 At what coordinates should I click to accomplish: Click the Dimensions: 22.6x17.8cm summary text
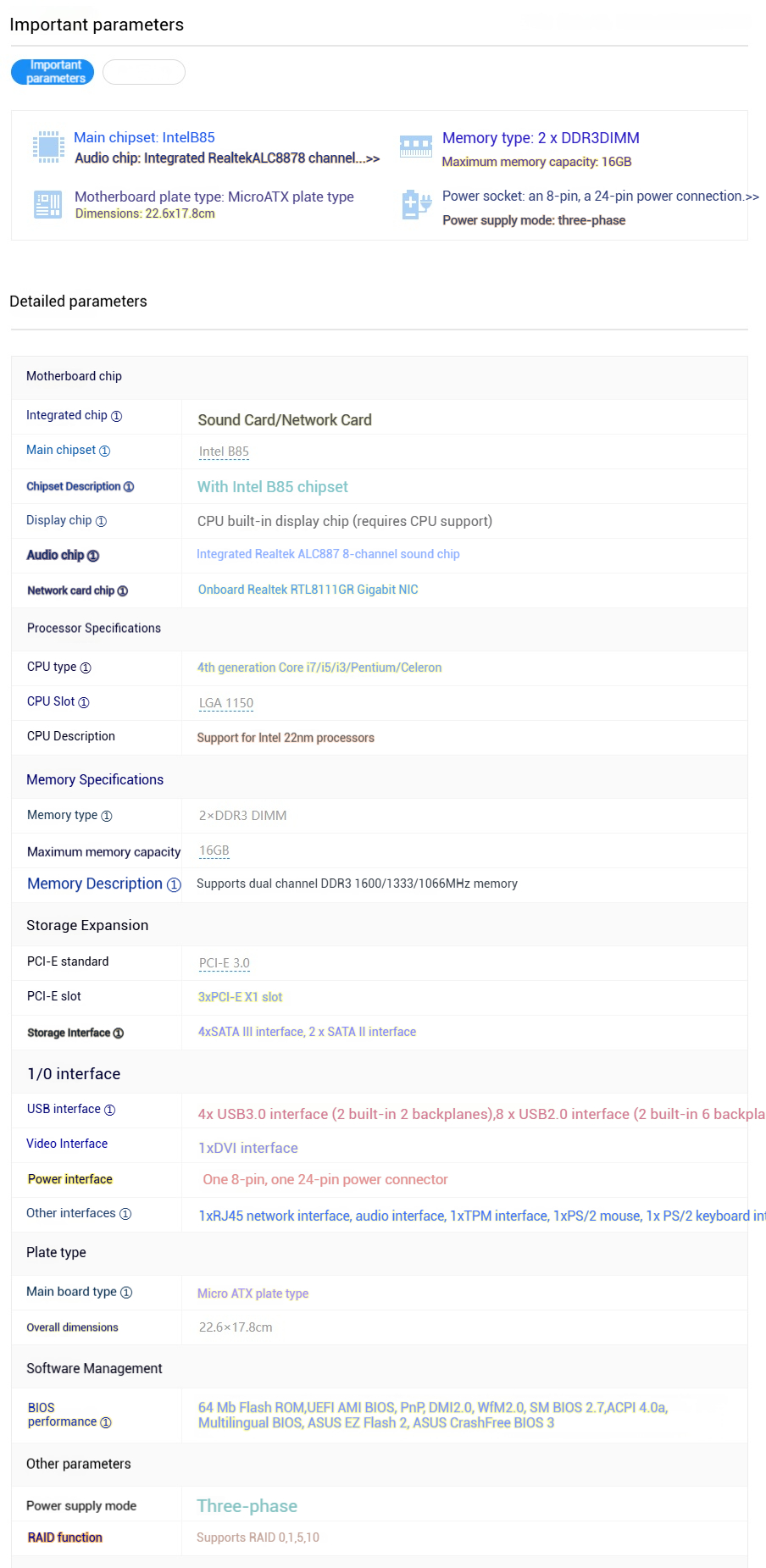point(145,213)
